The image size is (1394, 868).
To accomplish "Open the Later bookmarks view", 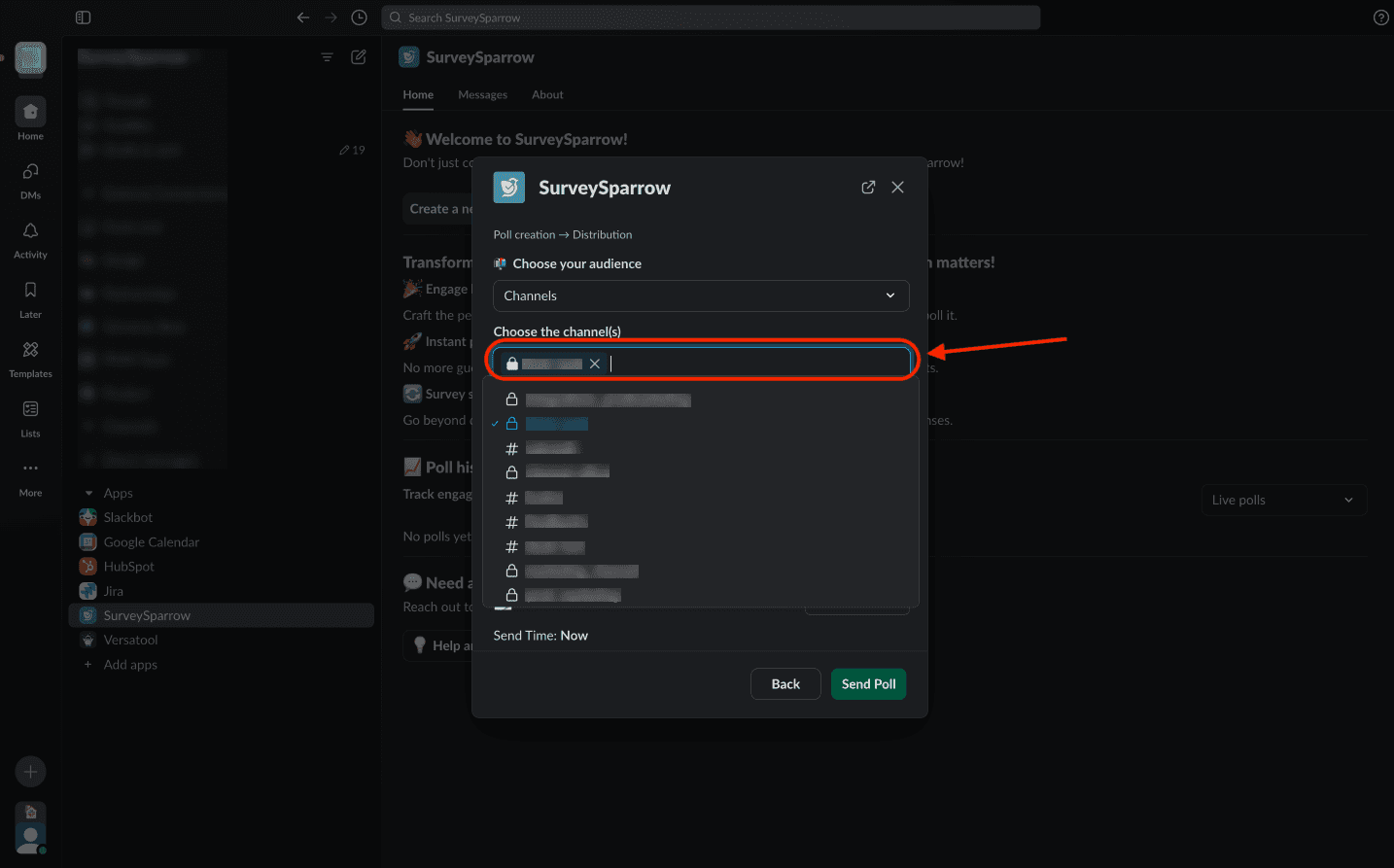I will pos(30,298).
